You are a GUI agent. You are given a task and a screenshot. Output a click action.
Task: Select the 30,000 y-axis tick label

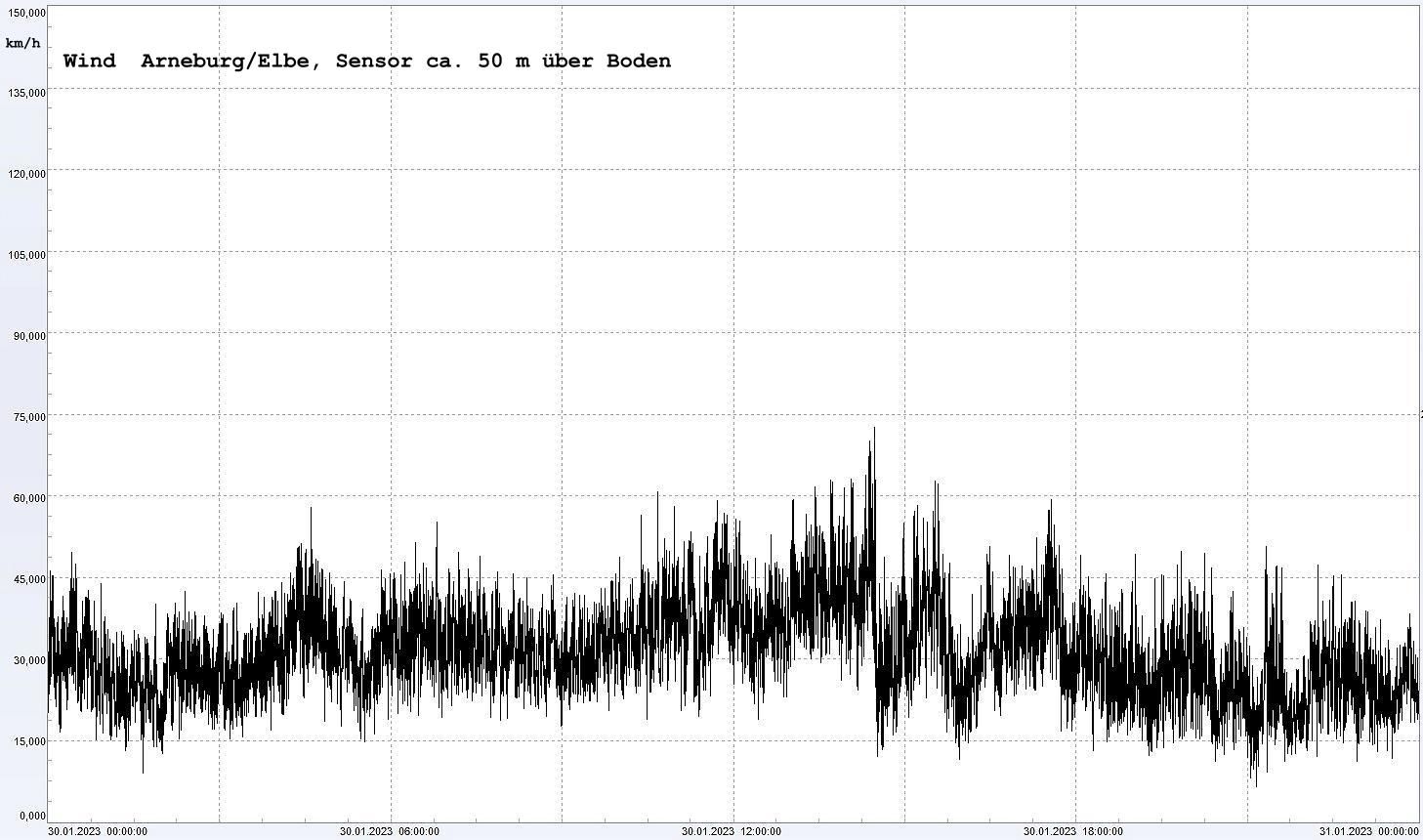point(28,661)
